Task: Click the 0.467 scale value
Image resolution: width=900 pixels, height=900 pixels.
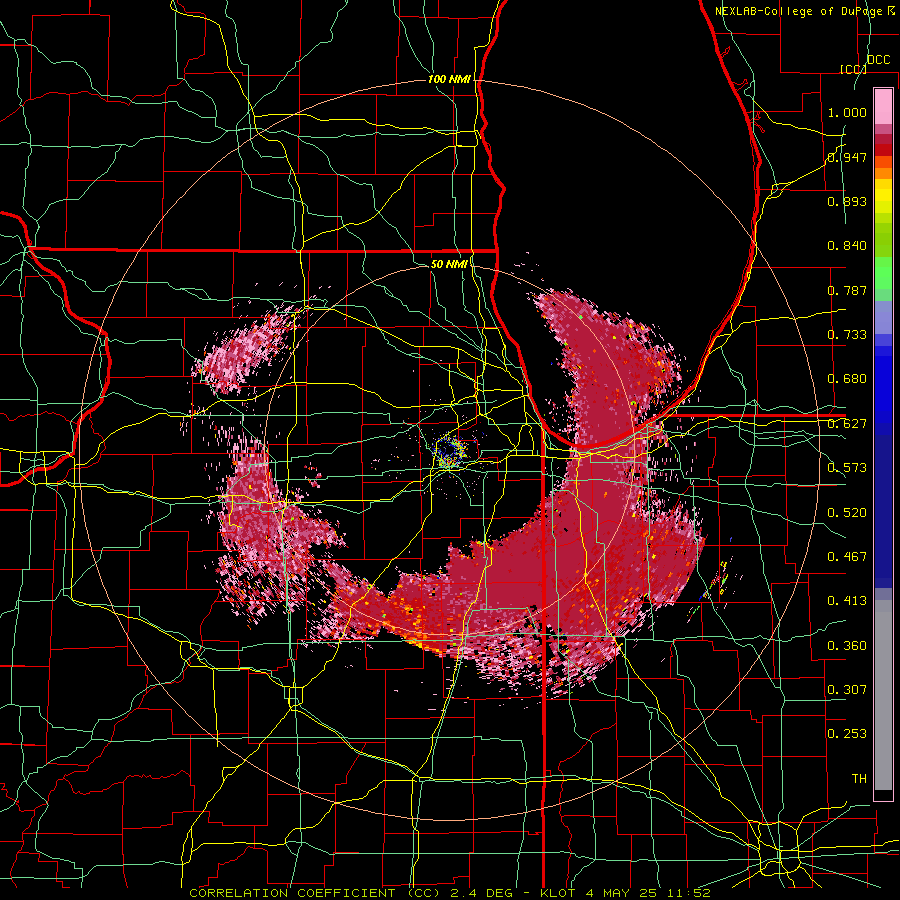Action: (847, 557)
